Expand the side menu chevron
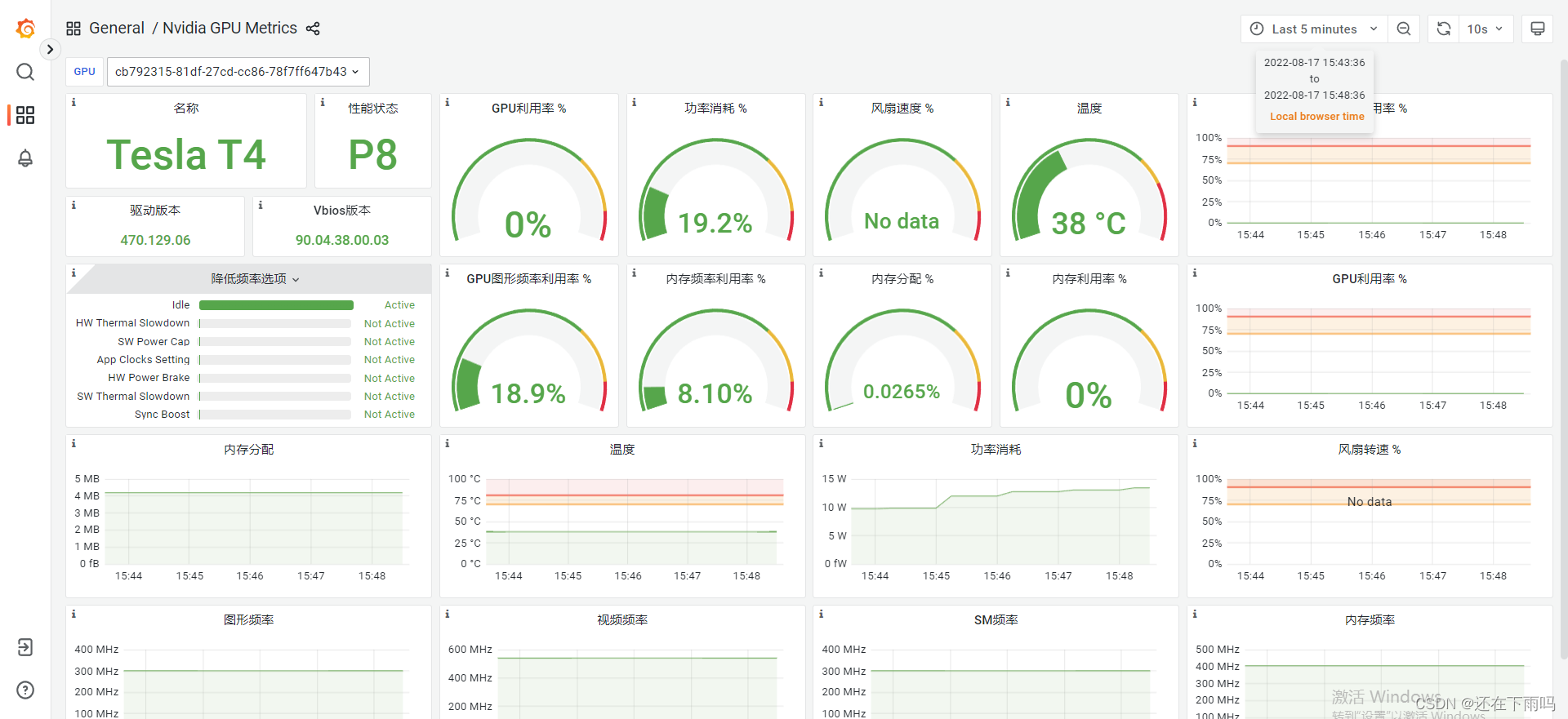Viewport: 1568px width, 719px height. click(50, 49)
